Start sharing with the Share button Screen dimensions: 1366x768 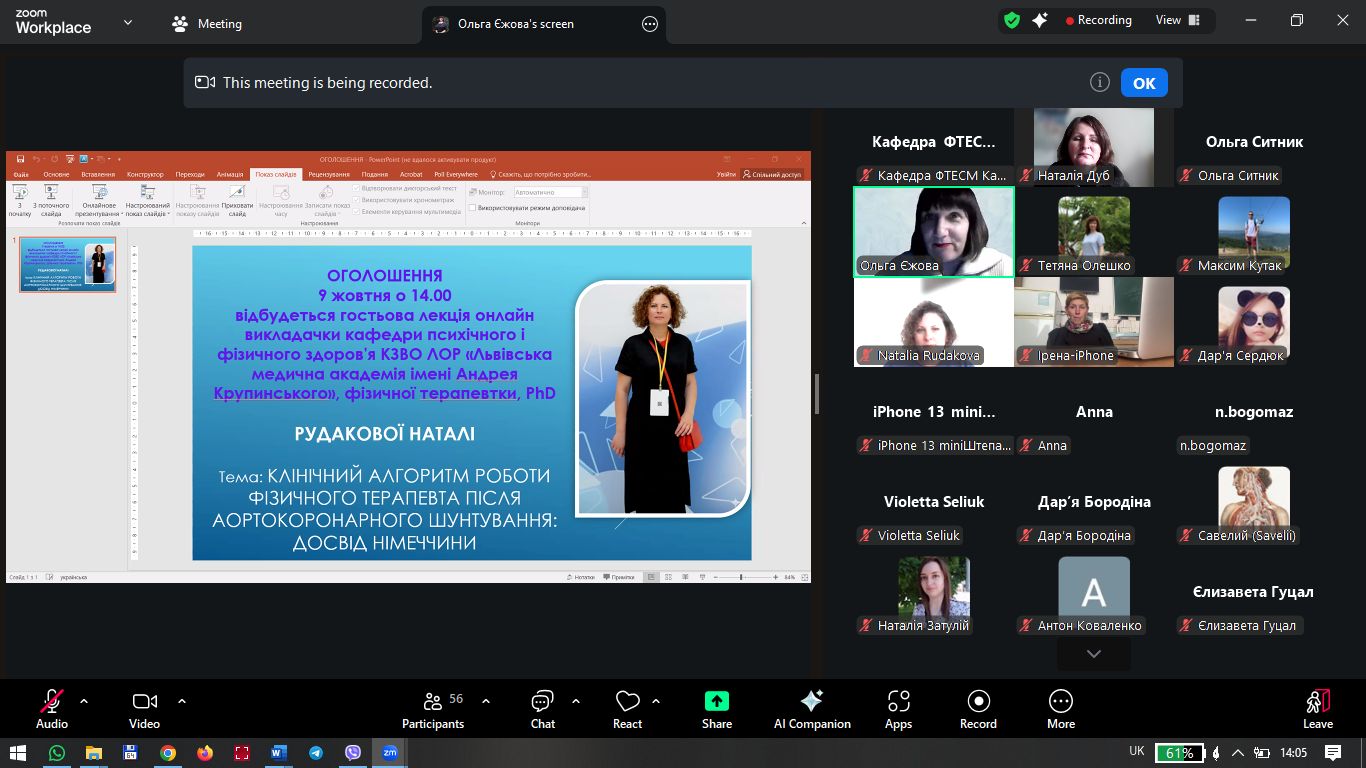pos(716,708)
